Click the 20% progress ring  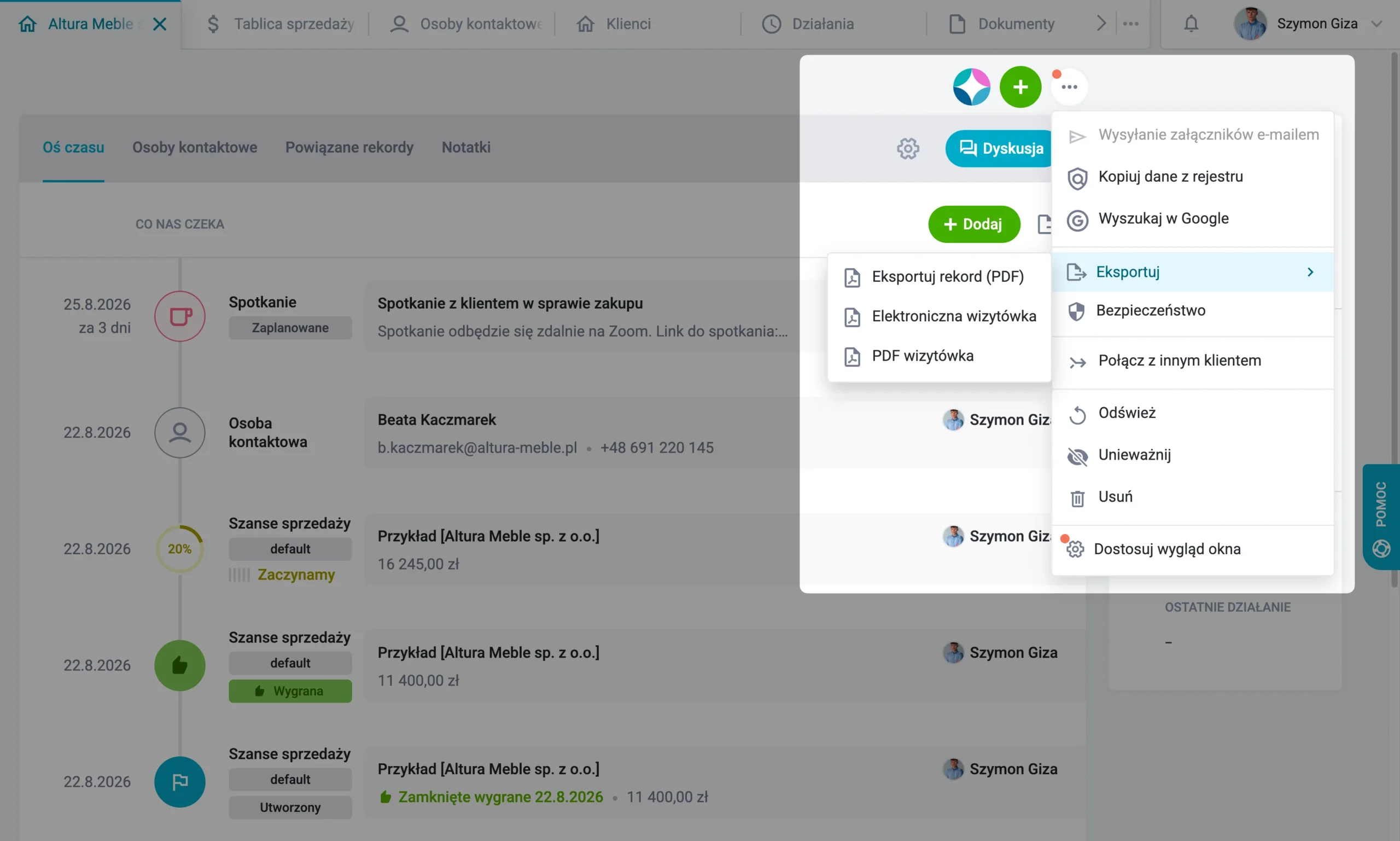179,549
